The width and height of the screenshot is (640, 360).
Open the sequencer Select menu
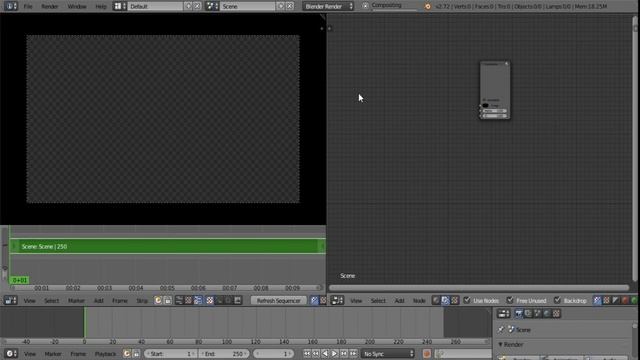(x=51, y=301)
